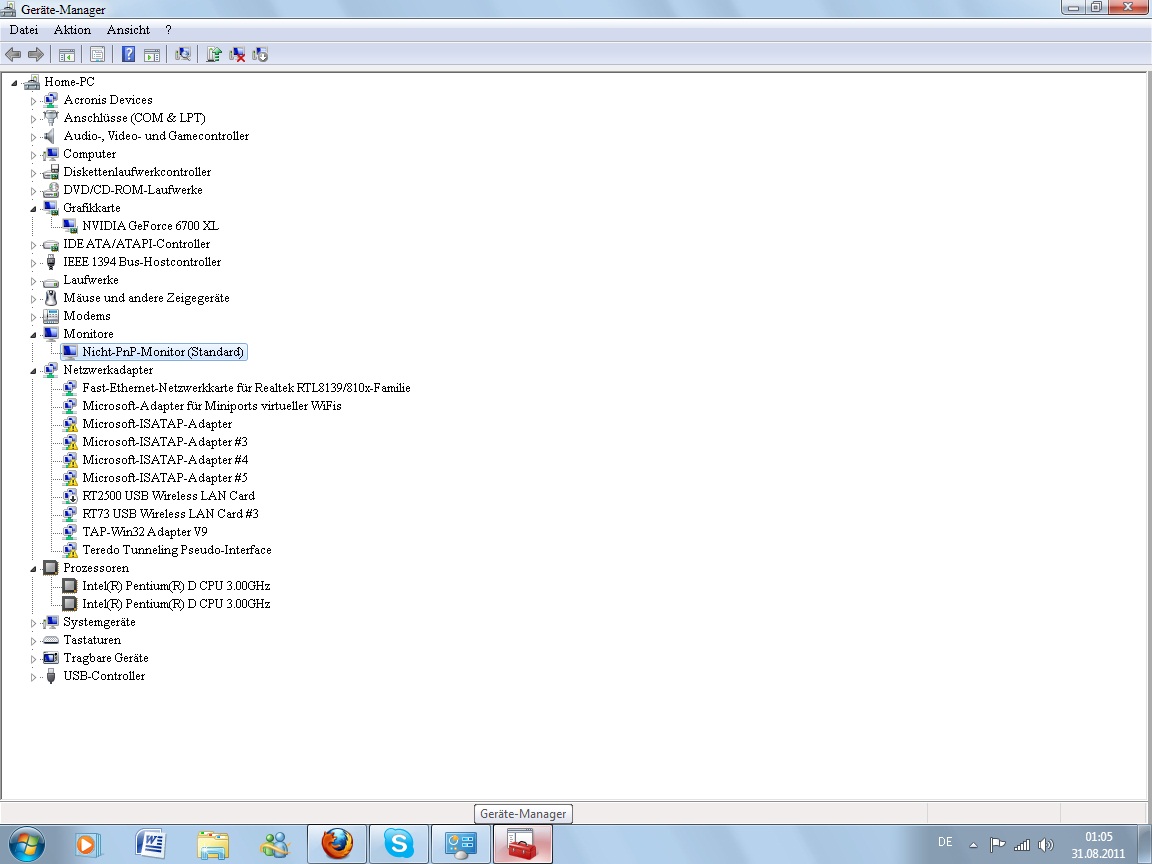
Task: Collapse the Monitore category
Action: (x=33, y=335)
